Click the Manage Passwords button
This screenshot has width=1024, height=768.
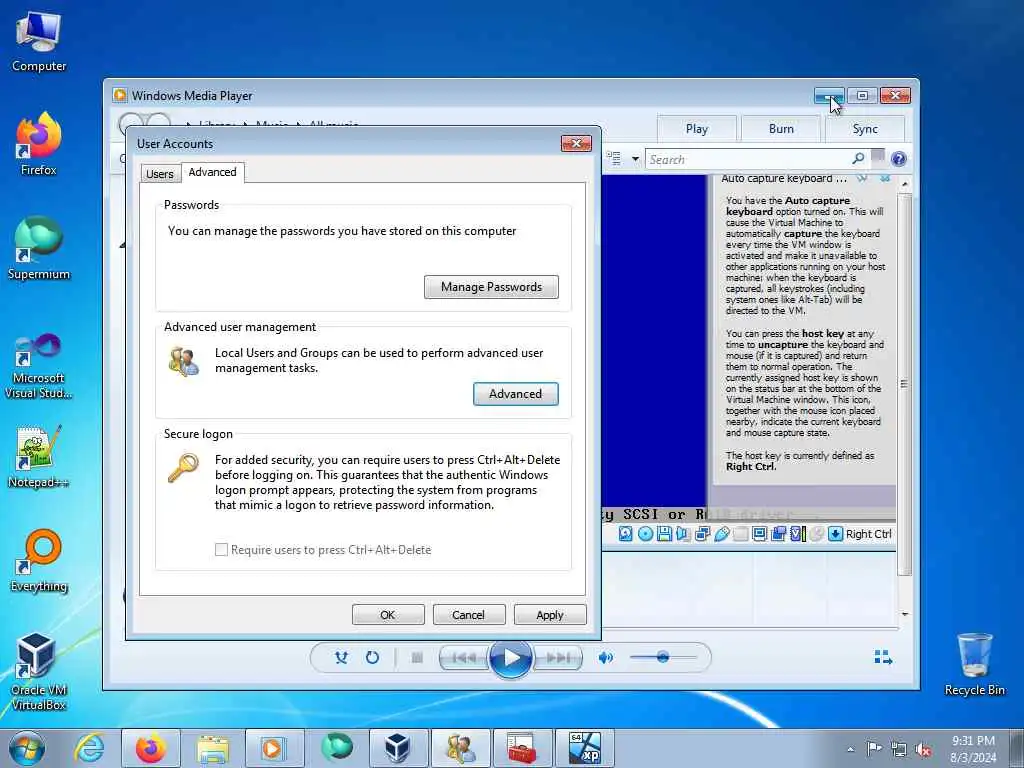(x=491, y=287)
